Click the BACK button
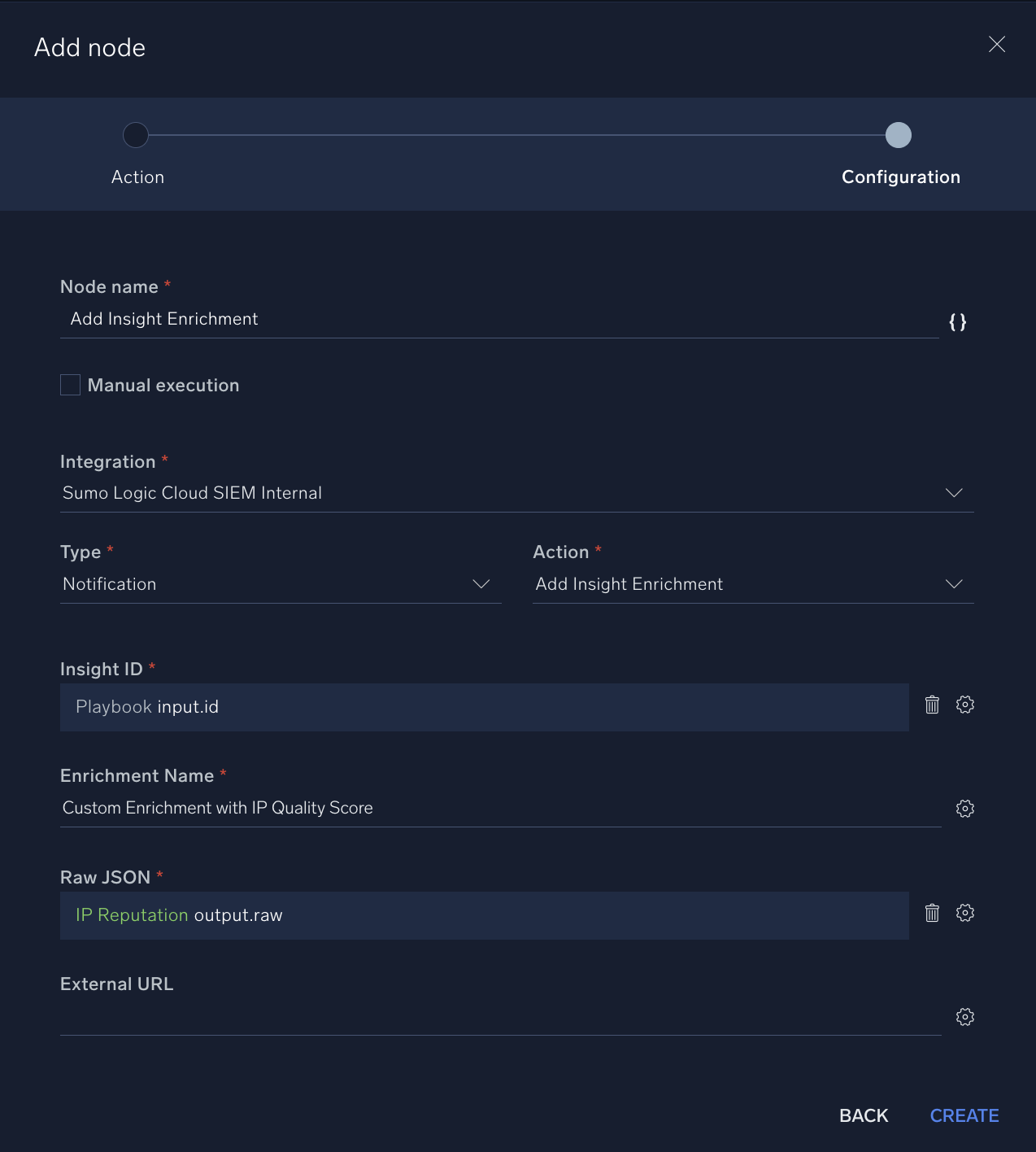1036x1152 pixels. pyautogui.click(x=864, y=1115)
